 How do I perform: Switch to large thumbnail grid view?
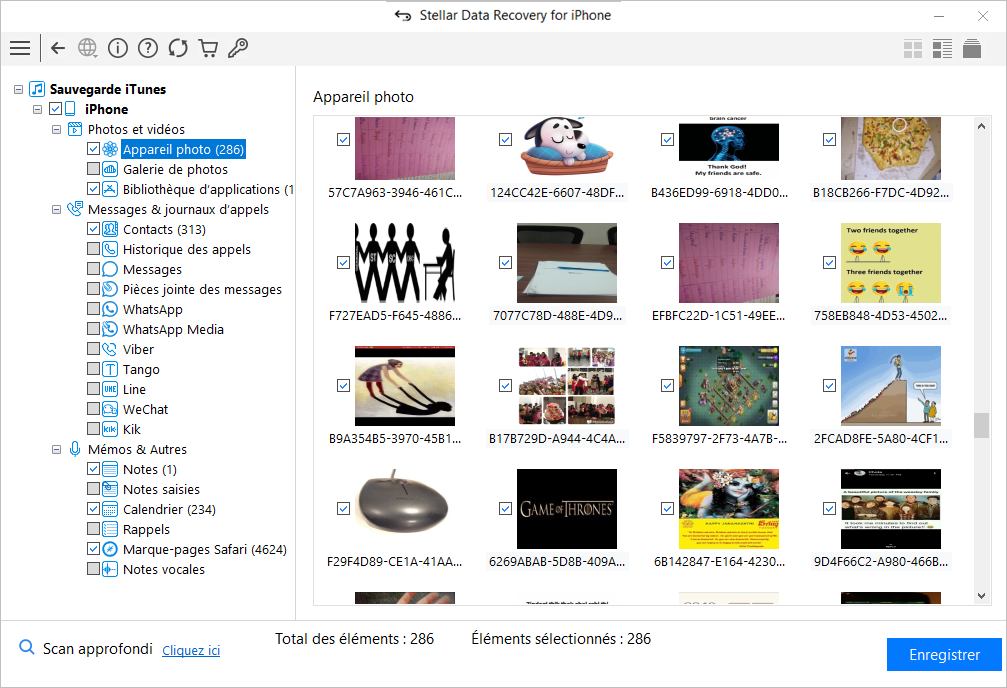[x=913, y=49]
